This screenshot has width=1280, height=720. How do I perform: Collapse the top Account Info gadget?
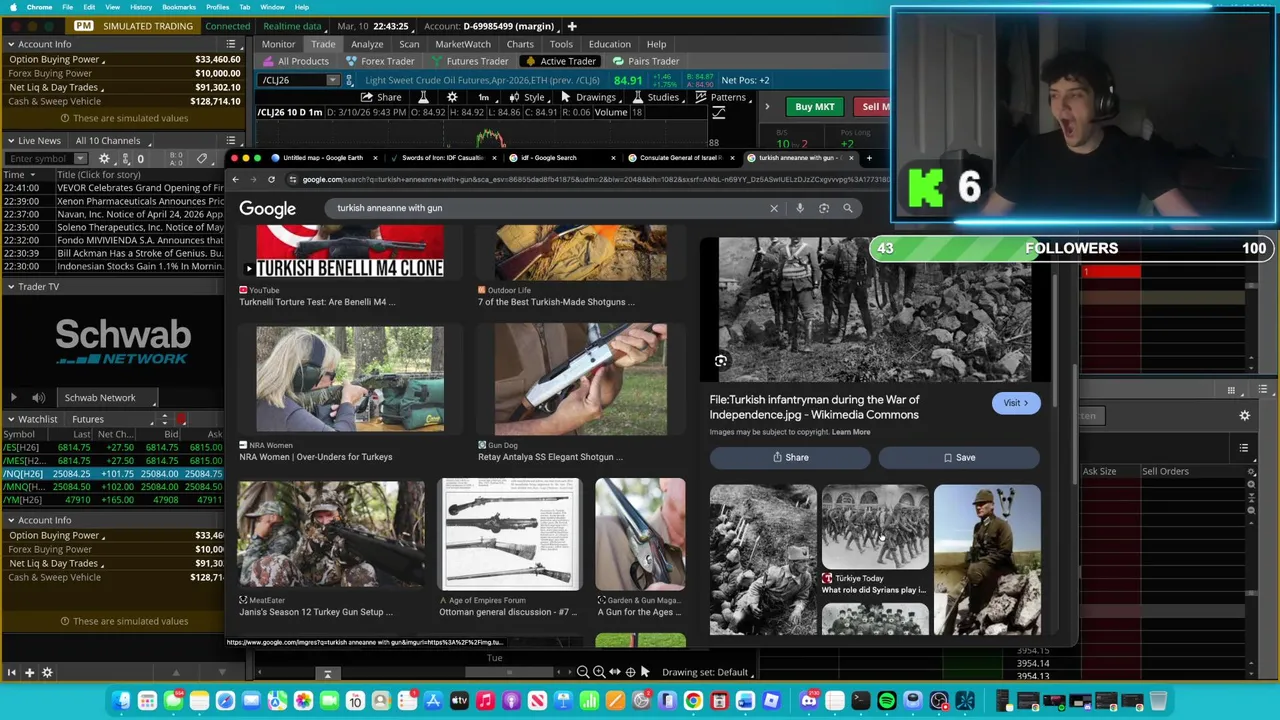tap(11, 44)
